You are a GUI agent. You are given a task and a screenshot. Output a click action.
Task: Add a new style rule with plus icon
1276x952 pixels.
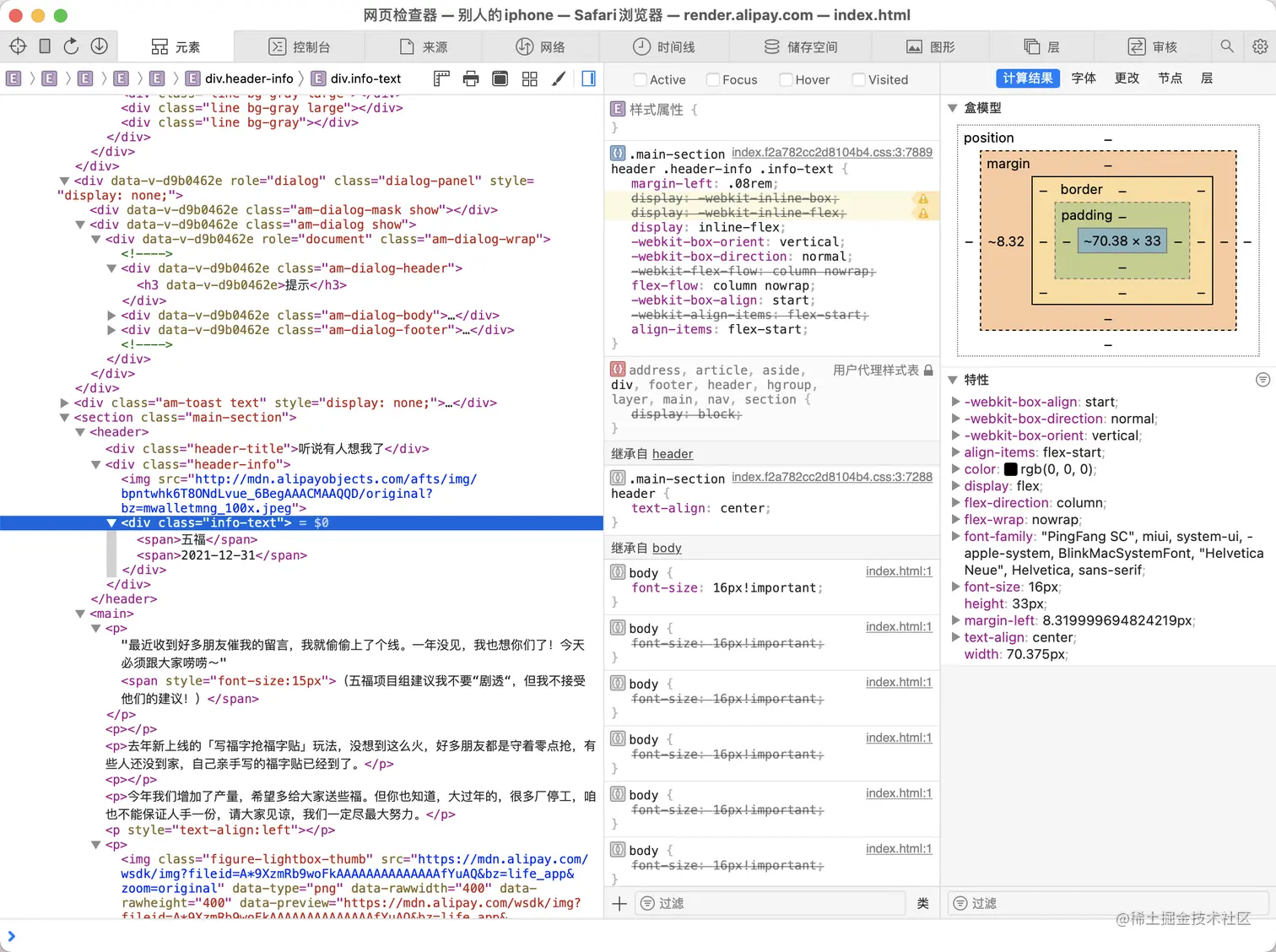point(619,904)
